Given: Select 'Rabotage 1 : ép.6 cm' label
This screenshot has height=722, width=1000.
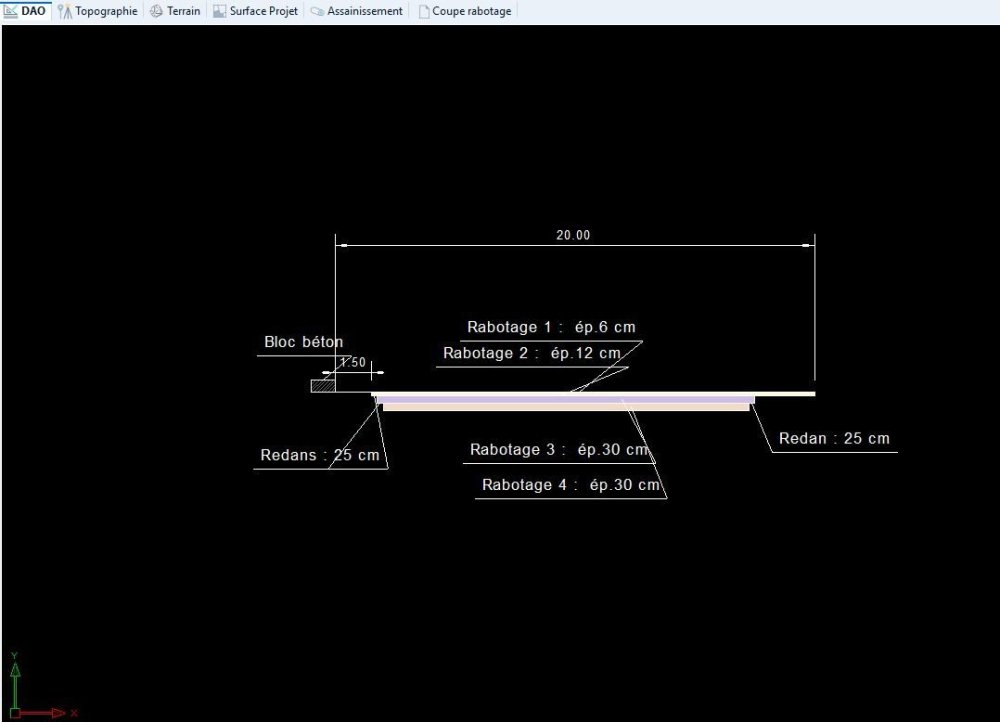Looking at the screenshot, I should [x=551, y=327].
